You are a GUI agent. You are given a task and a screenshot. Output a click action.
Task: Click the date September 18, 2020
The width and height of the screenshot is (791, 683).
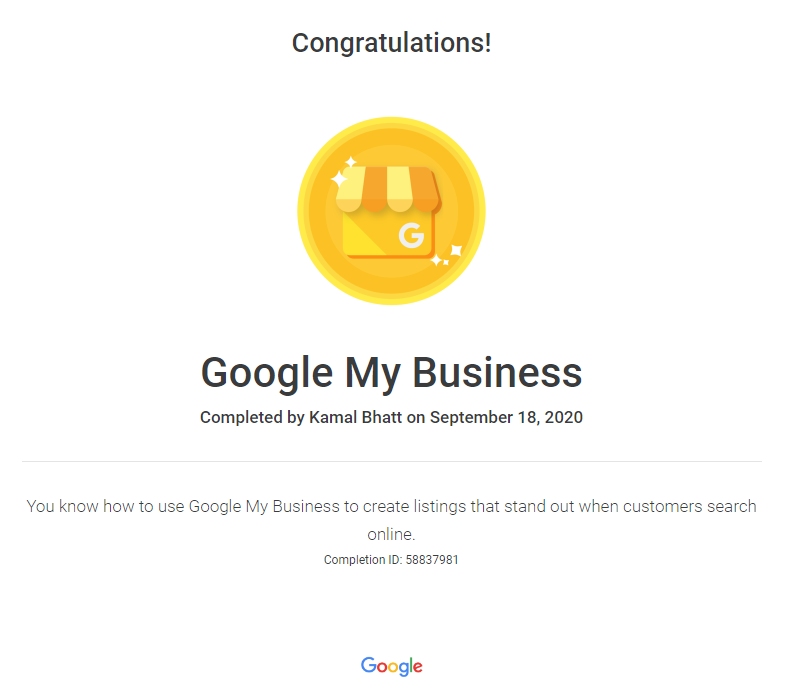(506, 418)
